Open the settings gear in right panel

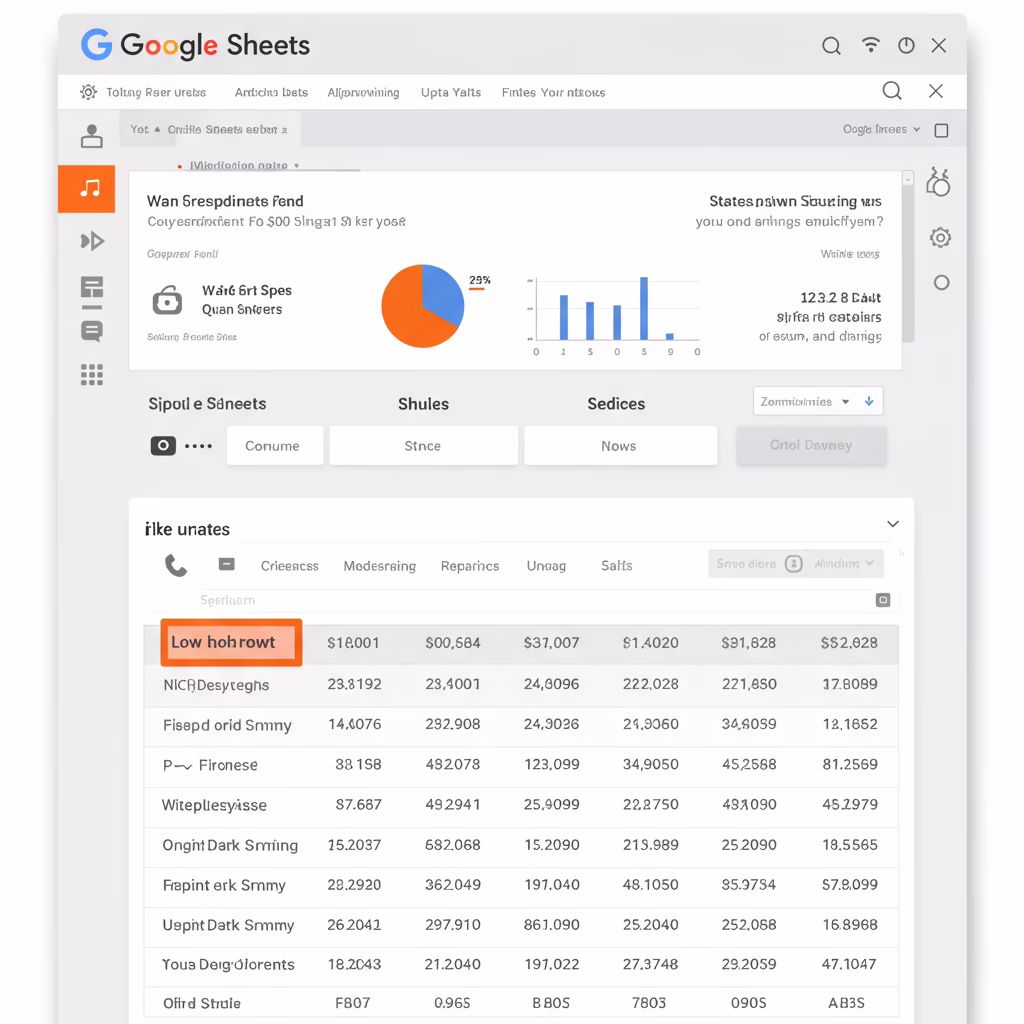coord(940,237)
